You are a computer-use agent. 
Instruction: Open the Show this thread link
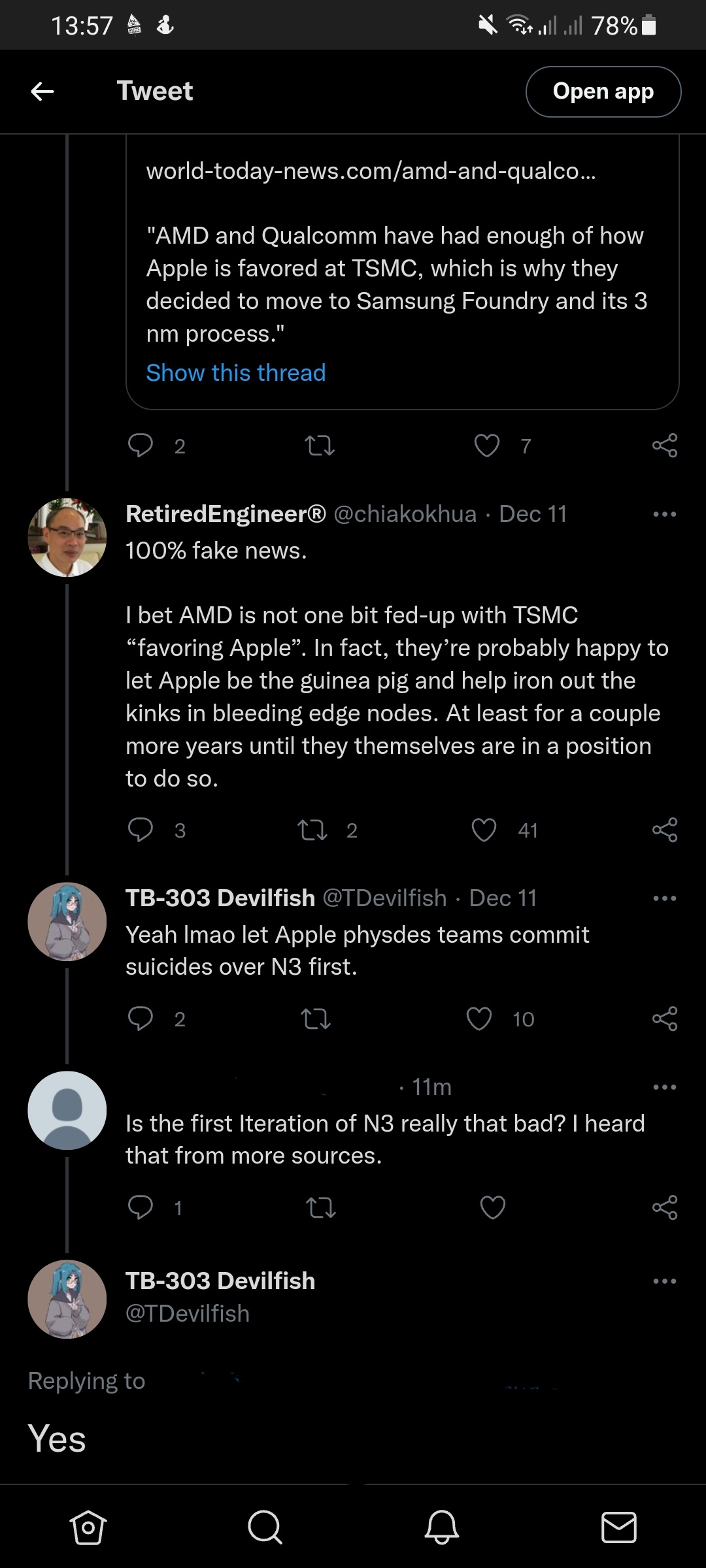pos(235,373)
